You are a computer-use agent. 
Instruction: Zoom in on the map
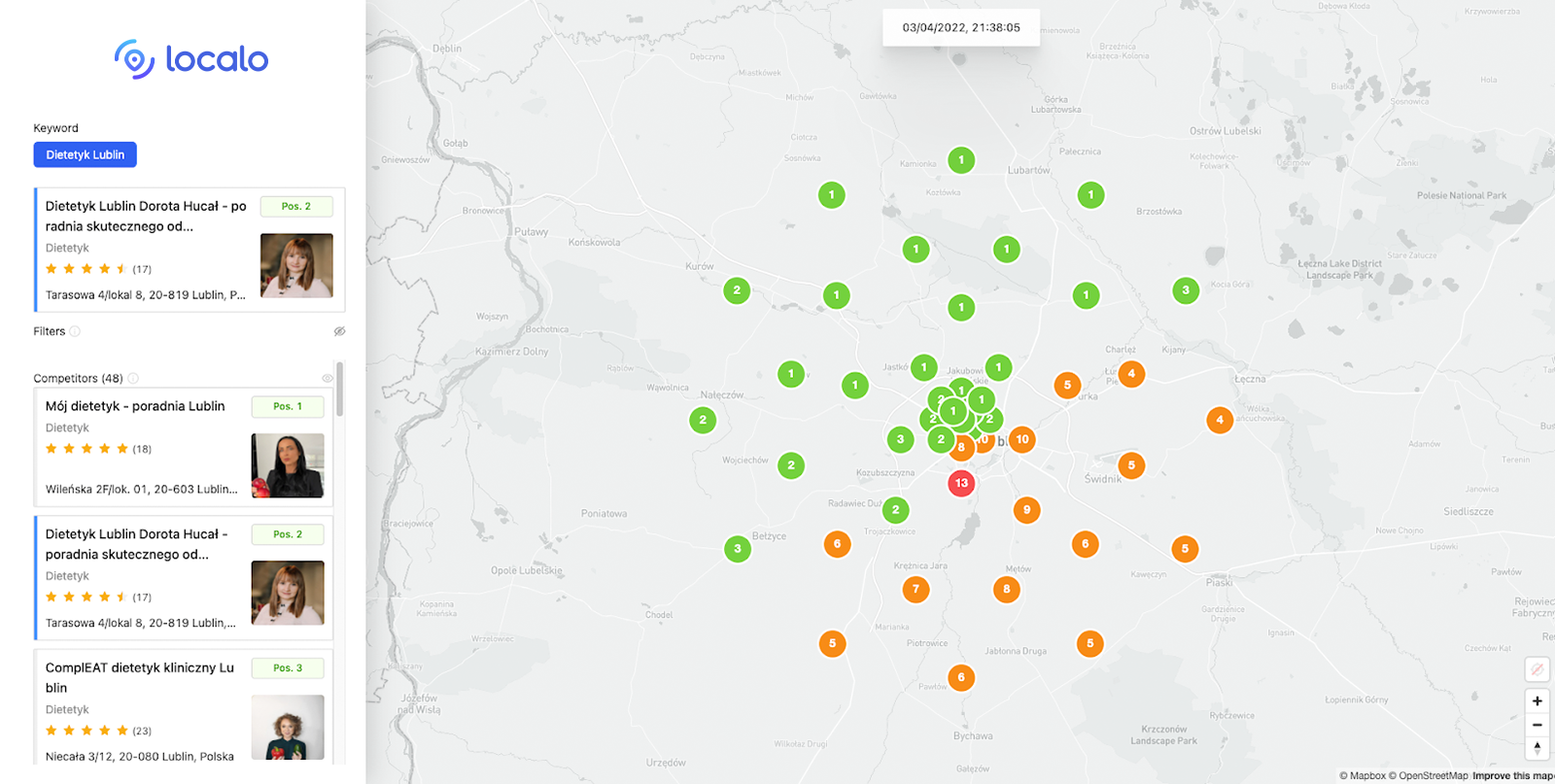1537,701
